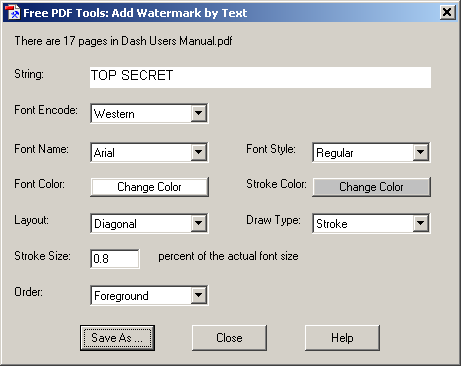461x366 pixels.
Task: Click the 'Order:' label
Action: [28, 292]
